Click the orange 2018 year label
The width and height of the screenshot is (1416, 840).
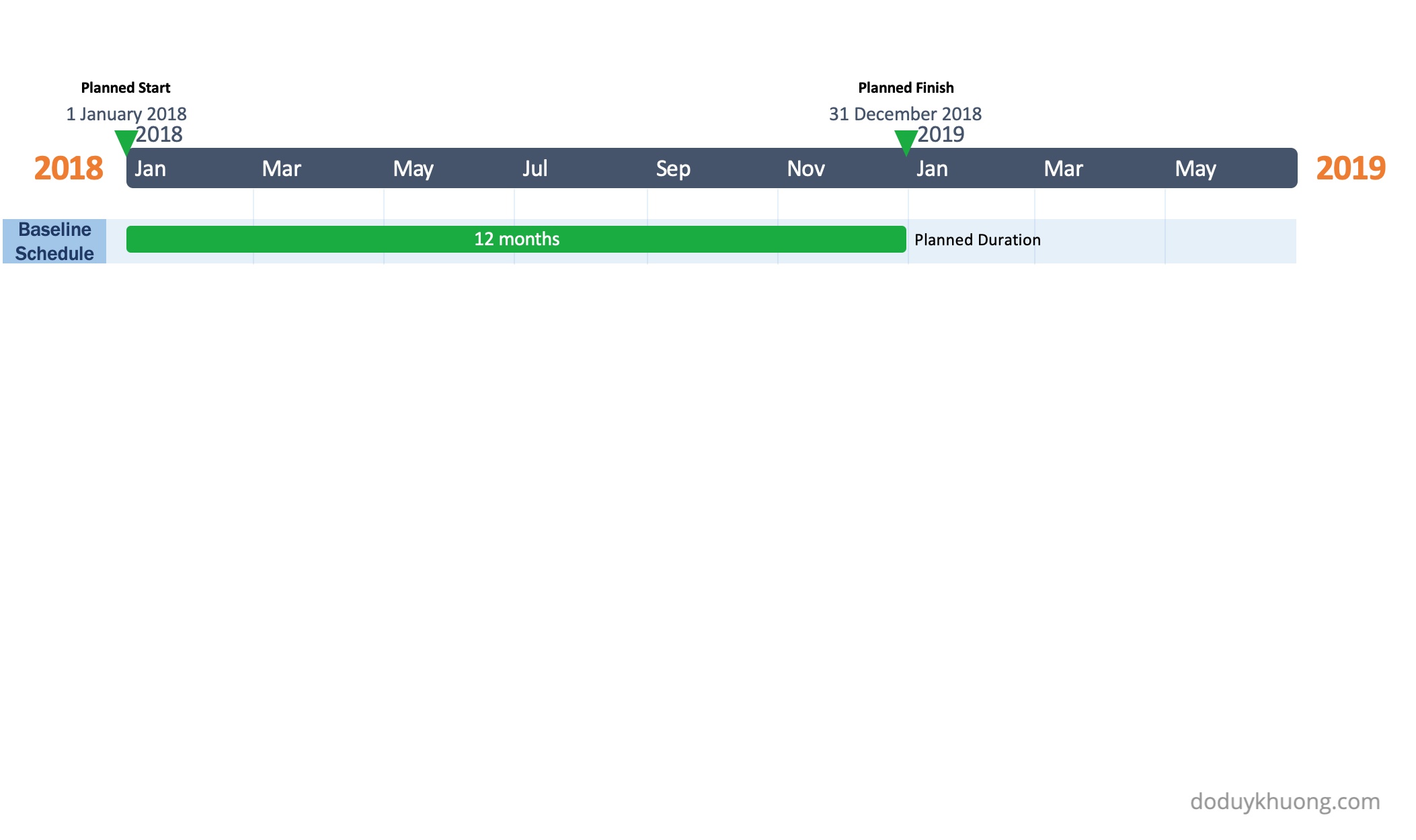[69, 168]
